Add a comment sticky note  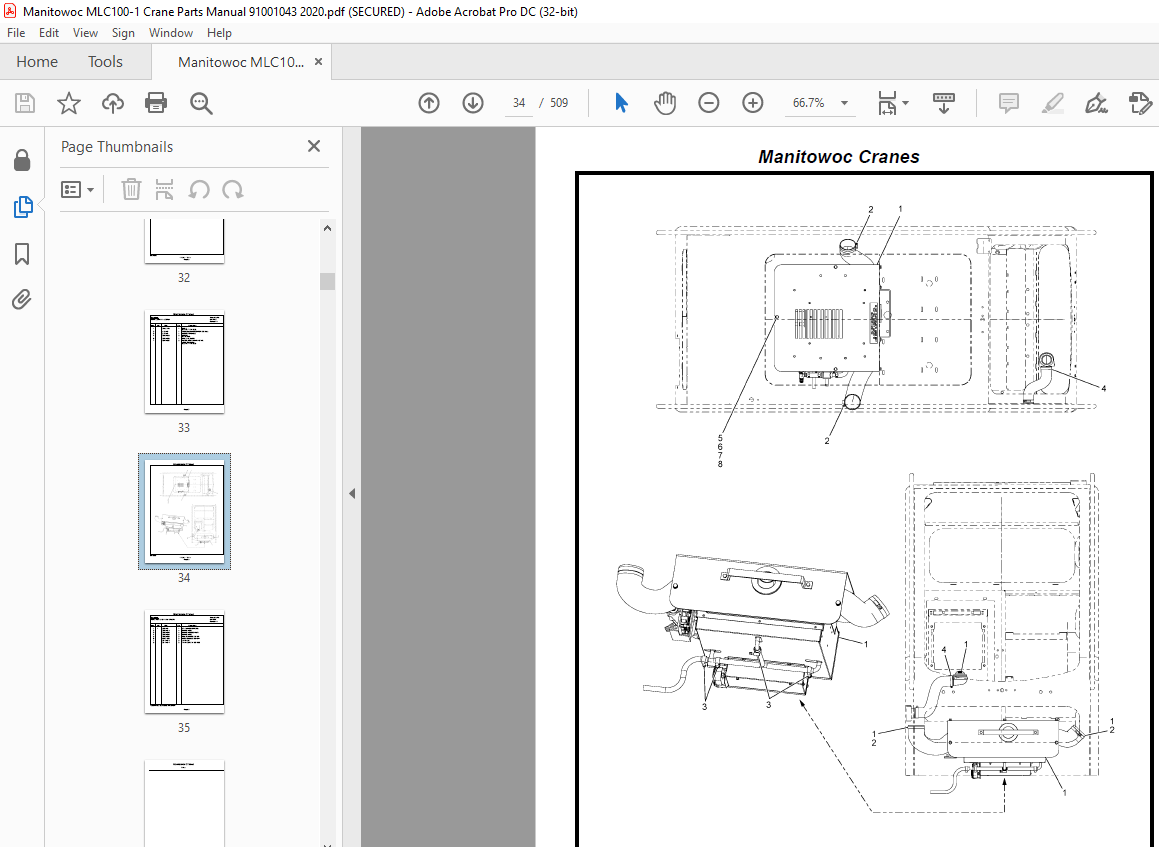1008,103
